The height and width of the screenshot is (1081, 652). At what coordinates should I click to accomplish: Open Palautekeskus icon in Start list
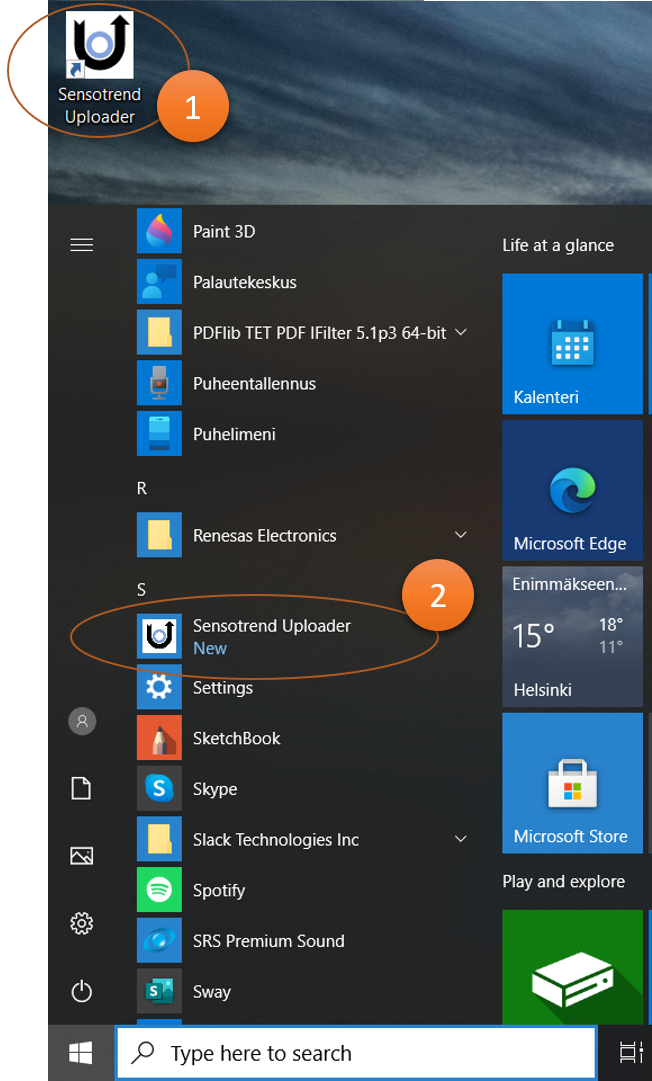coord(159,282)
